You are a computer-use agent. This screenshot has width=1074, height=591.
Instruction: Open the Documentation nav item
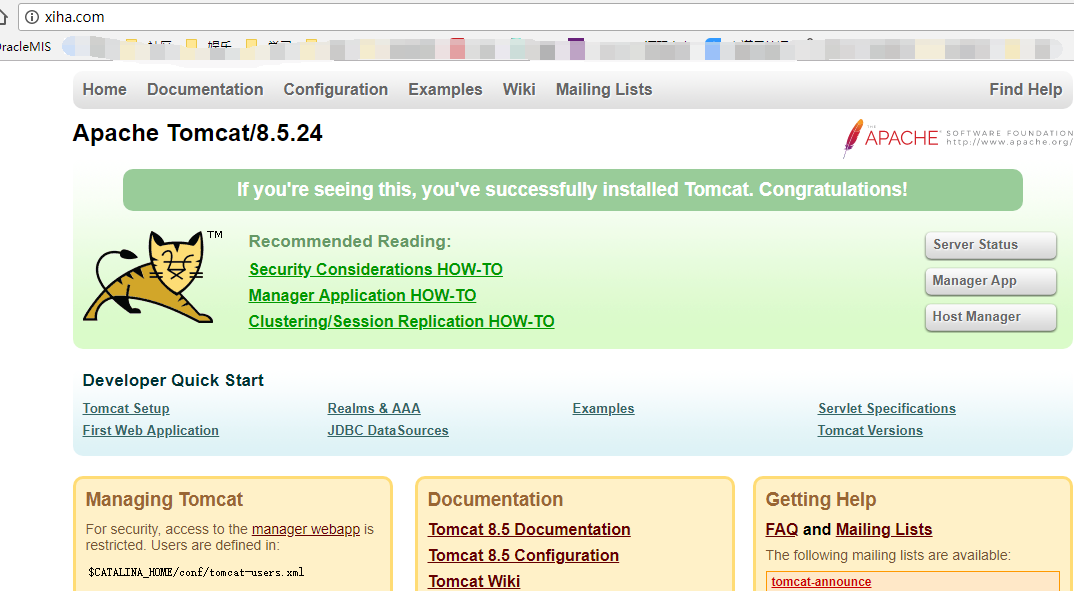point(205,90)
